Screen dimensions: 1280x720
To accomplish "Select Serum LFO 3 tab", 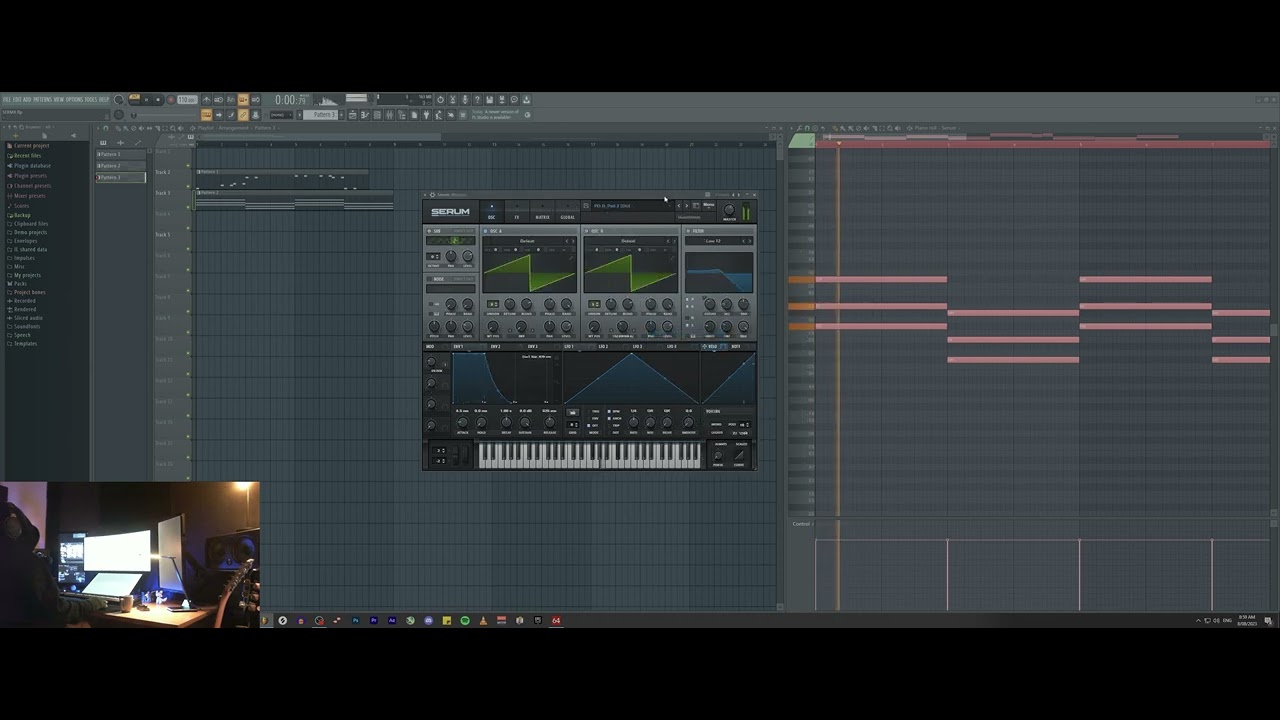I will click(637, 346).
